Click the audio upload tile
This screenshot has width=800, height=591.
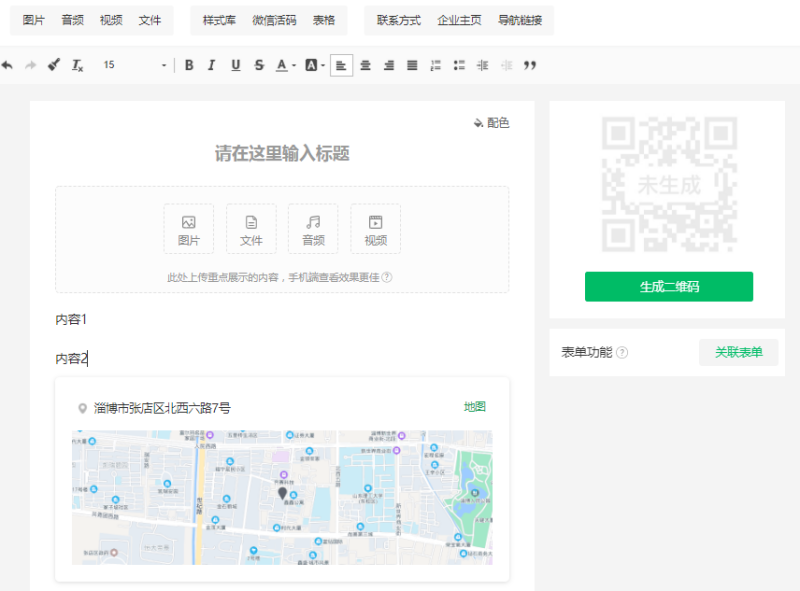click(313, 229)
